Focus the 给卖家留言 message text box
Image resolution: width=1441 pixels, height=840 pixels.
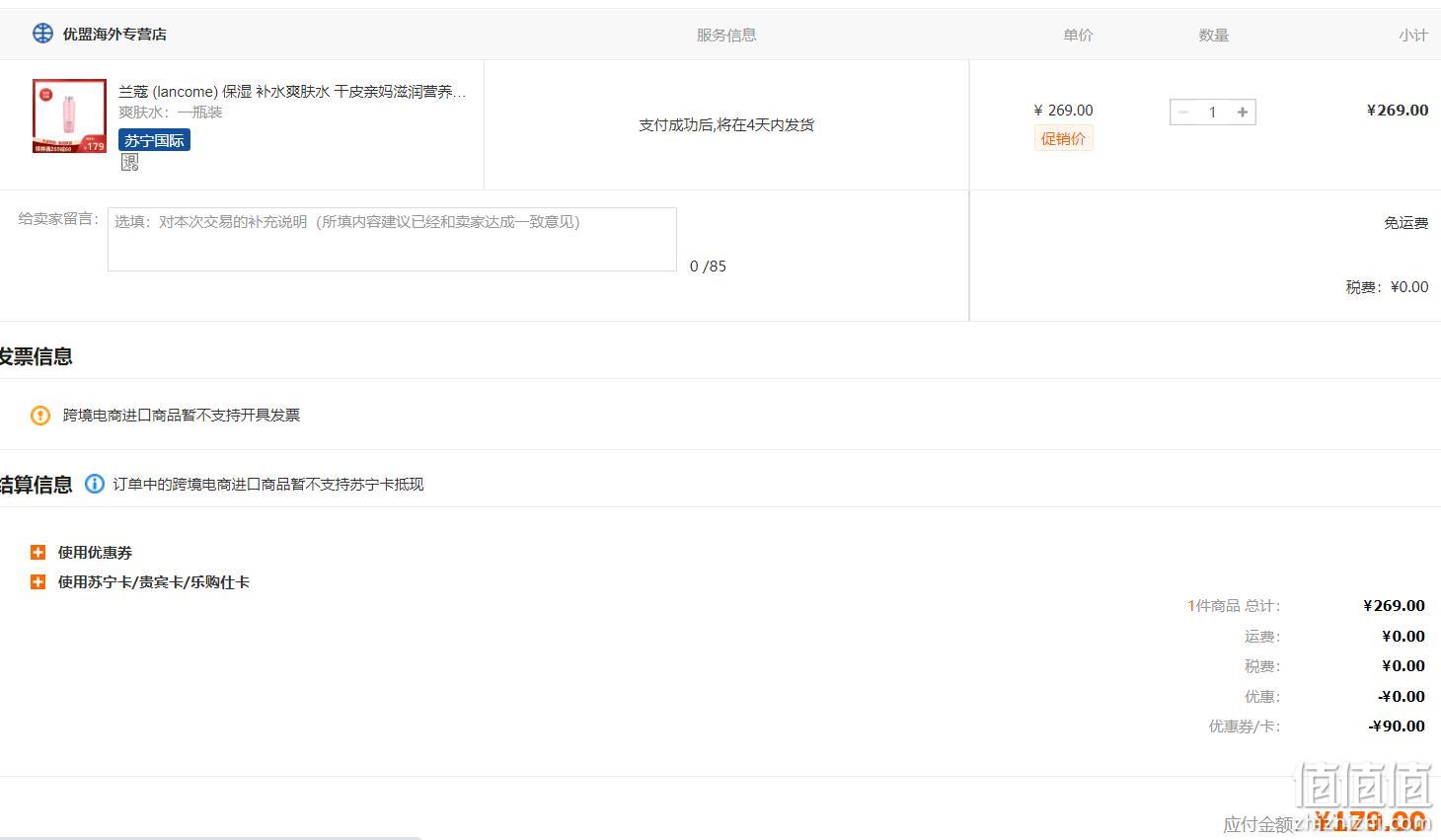[392, 239]
